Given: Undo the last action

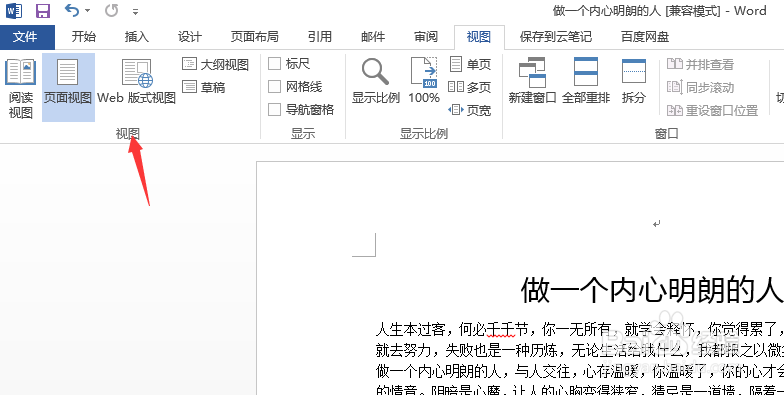Looking at the screenshot, I should click(72, 10).
